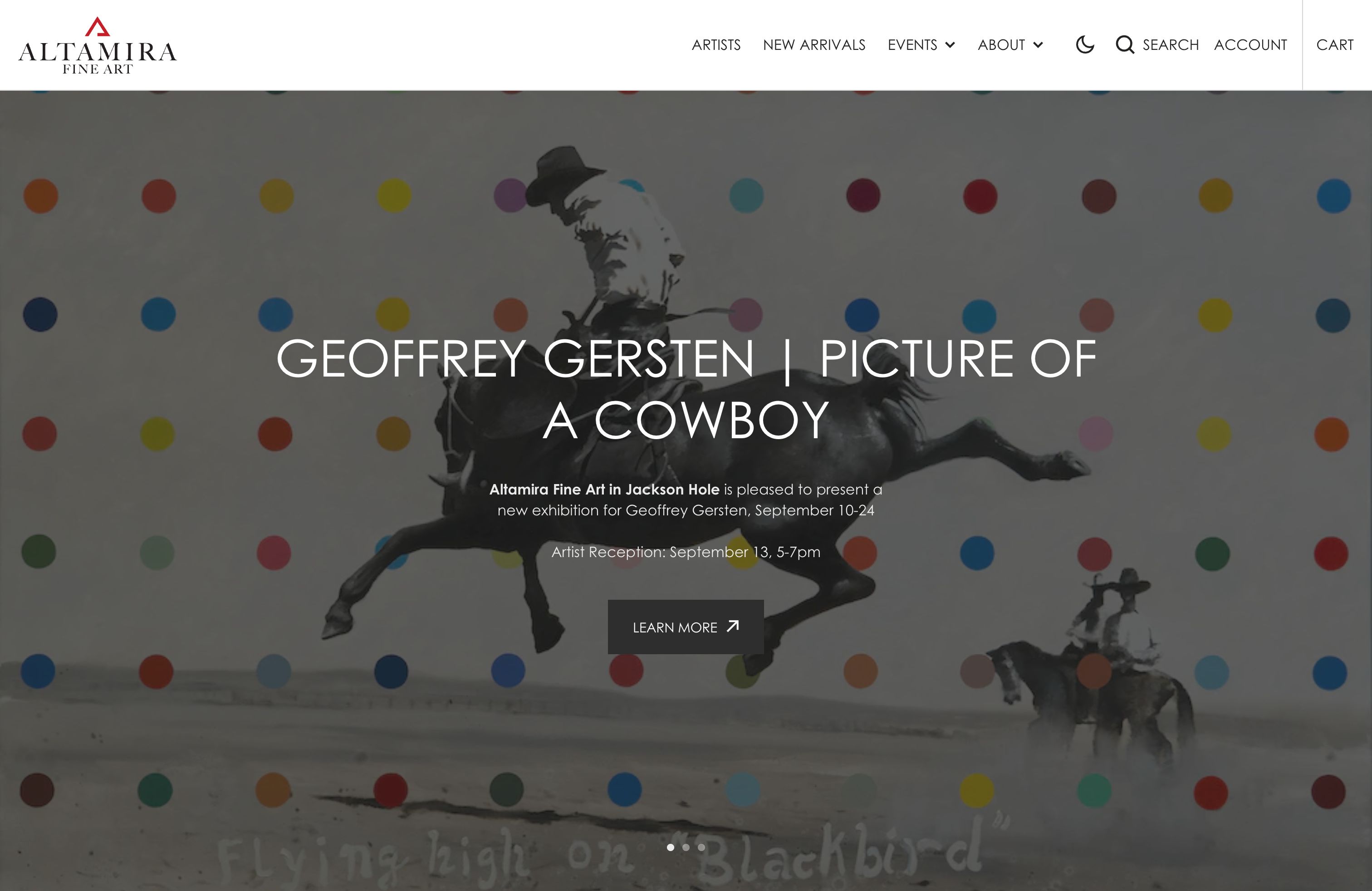
Task: Open the About menu
Action: coord(1001,45)
